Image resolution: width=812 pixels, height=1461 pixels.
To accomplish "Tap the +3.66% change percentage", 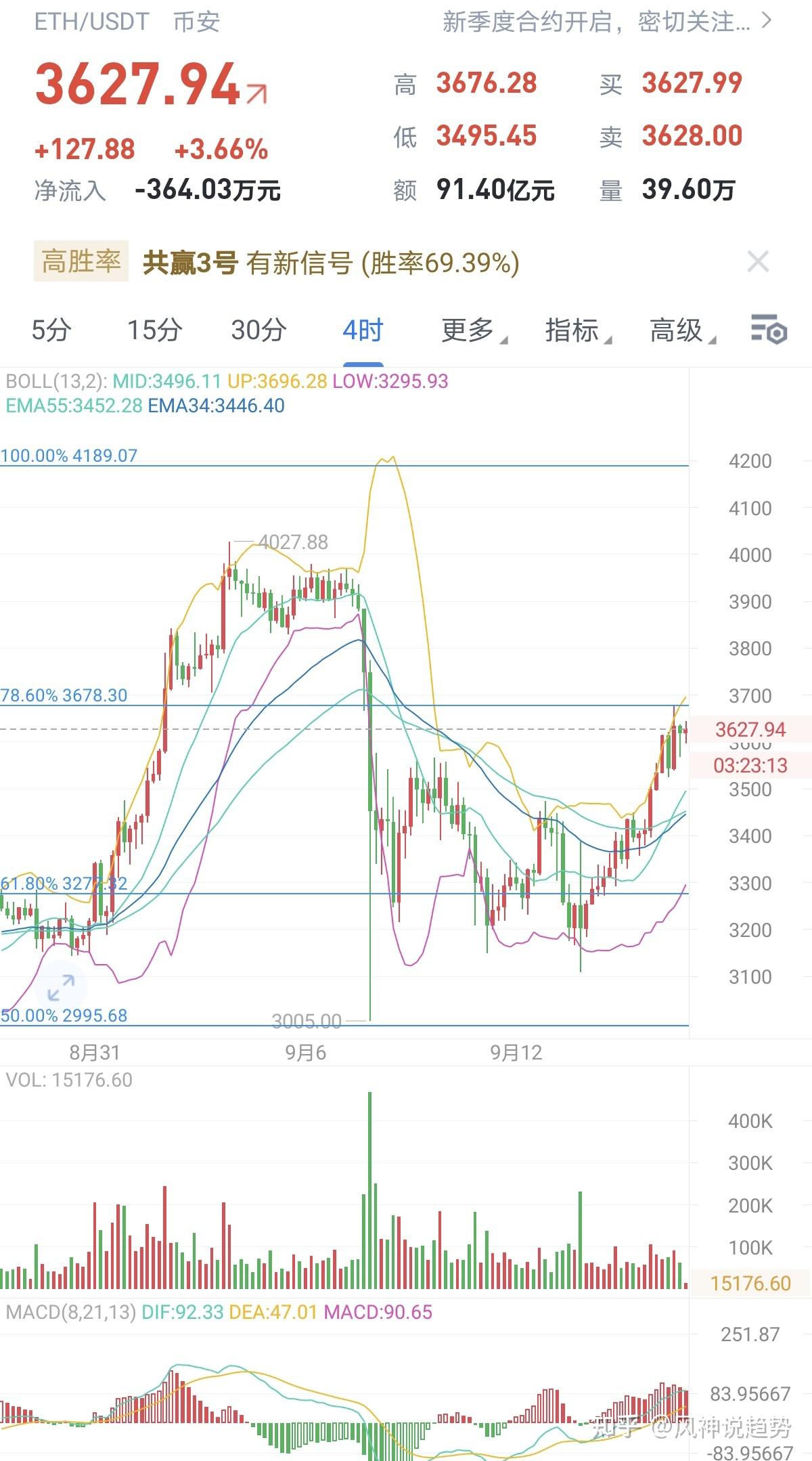I will click(x=221, y=150).
